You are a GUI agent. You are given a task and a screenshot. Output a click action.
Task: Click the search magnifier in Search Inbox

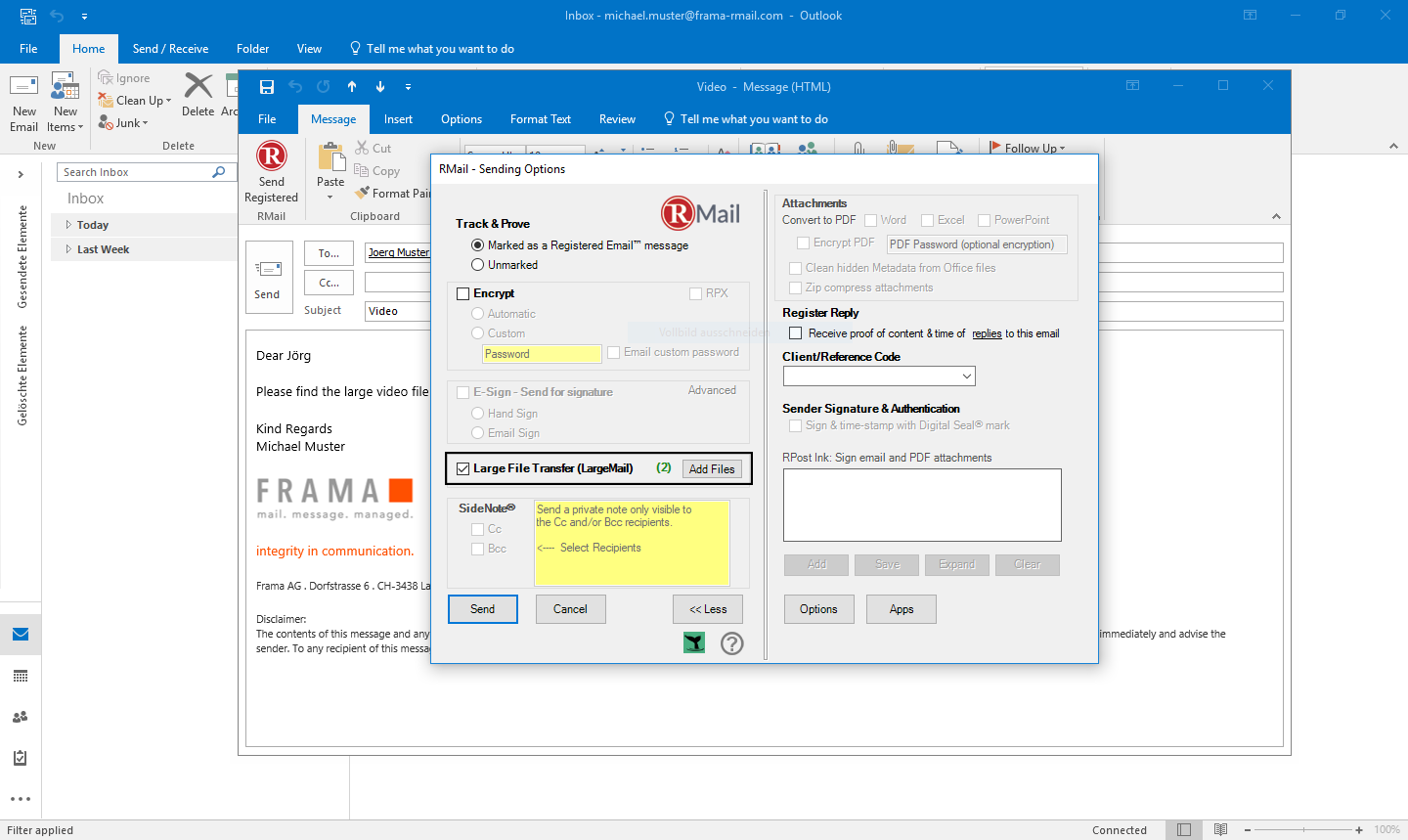(219, 172)
